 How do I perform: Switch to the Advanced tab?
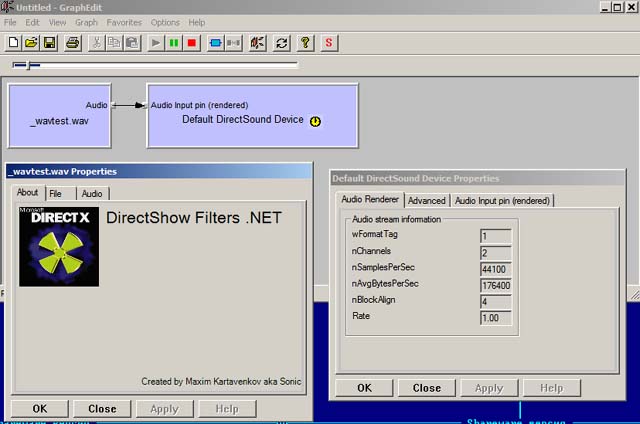pos(427,201)
